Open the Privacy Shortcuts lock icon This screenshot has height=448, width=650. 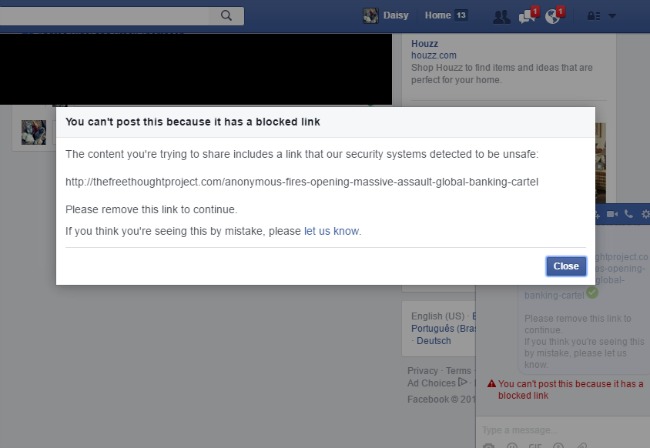click(593, 16)
